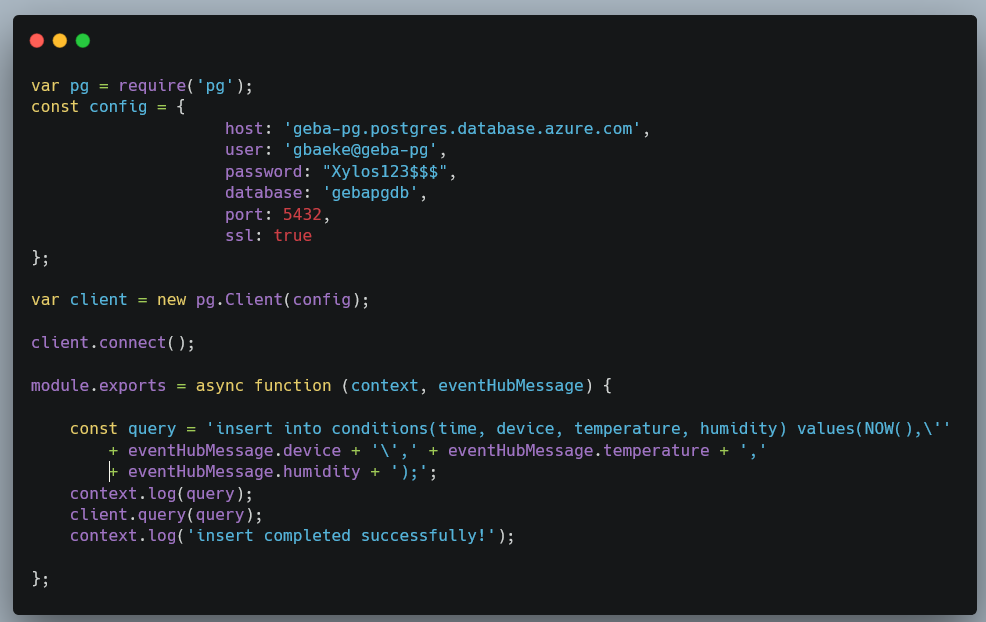Click the host string 'geba-pg.postgres.database.azure.com'
986x622 pixels.
tap(462, 128)
